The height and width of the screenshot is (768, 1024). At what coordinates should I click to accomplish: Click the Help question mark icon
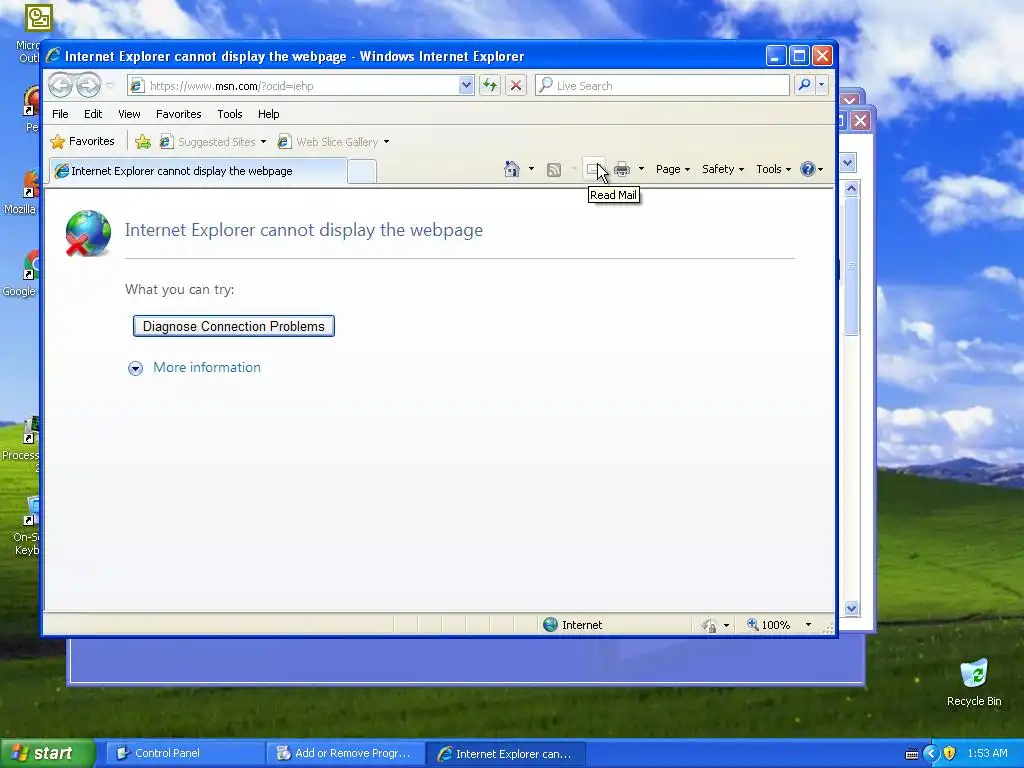[808, 169]
